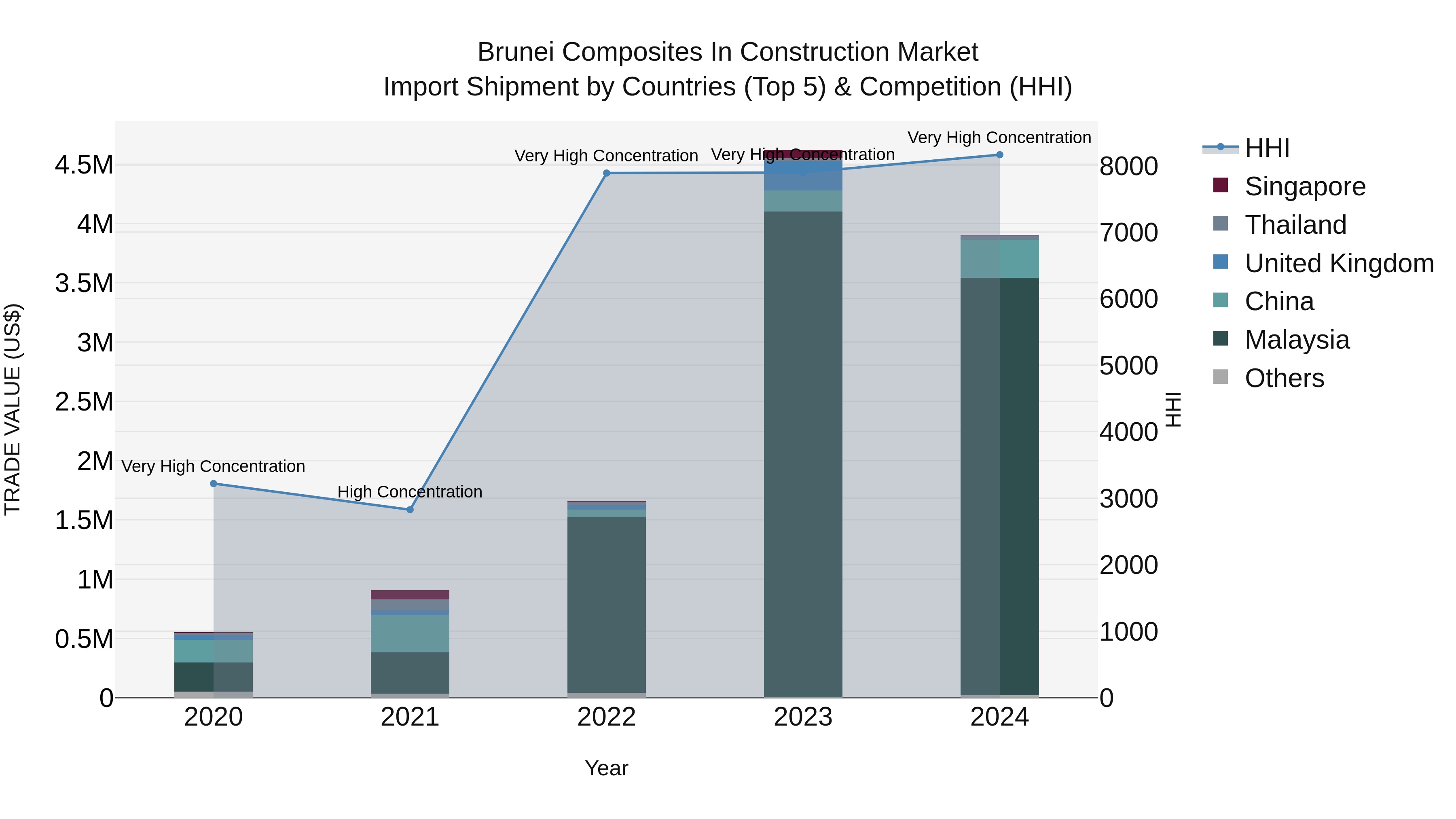Click the 2021 Thailand bar segment

click(411, 605)
